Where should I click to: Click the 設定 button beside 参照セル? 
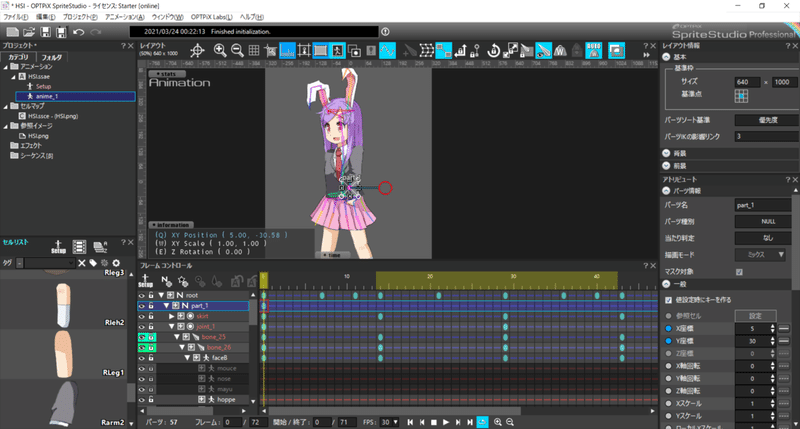tap(756, 314)
